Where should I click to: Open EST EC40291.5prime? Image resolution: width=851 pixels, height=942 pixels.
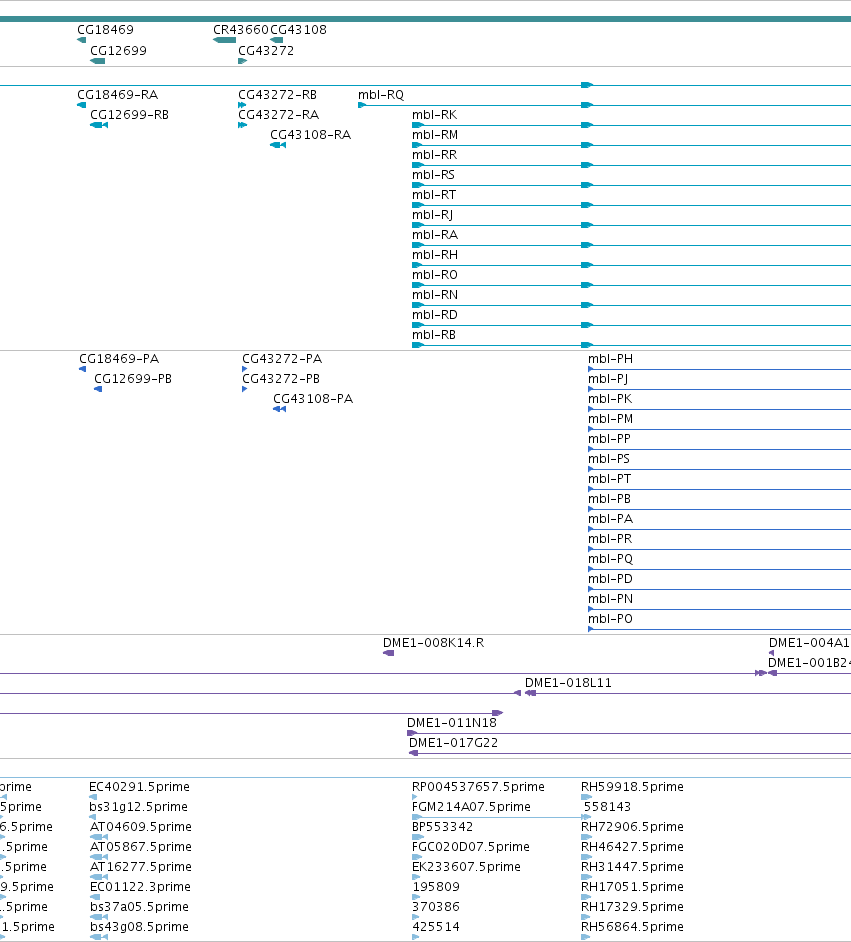(139, 786)
